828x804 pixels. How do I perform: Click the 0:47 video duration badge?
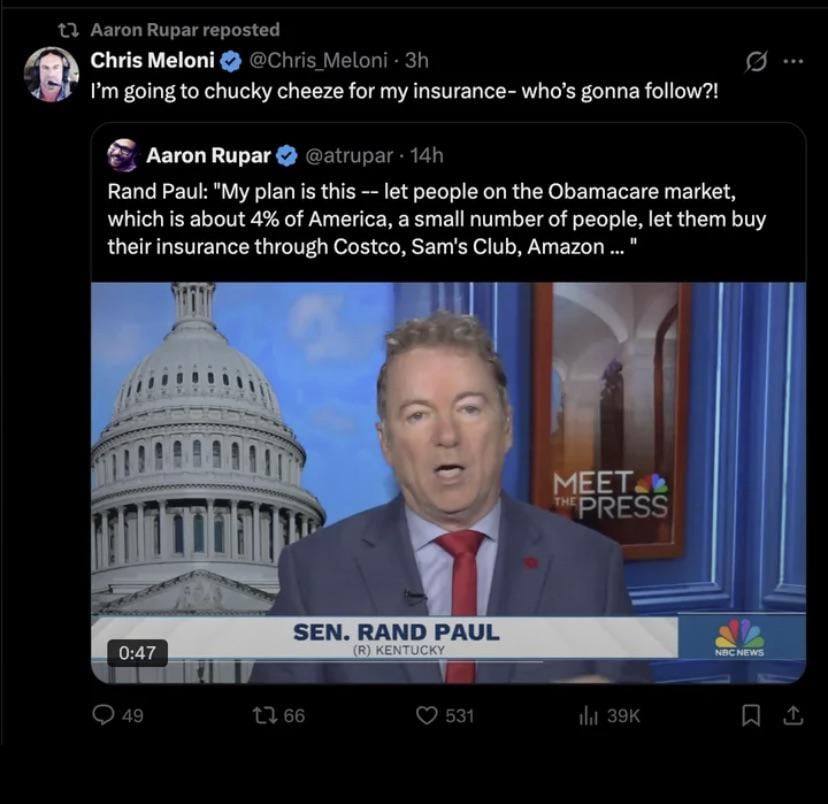point(137,653)
